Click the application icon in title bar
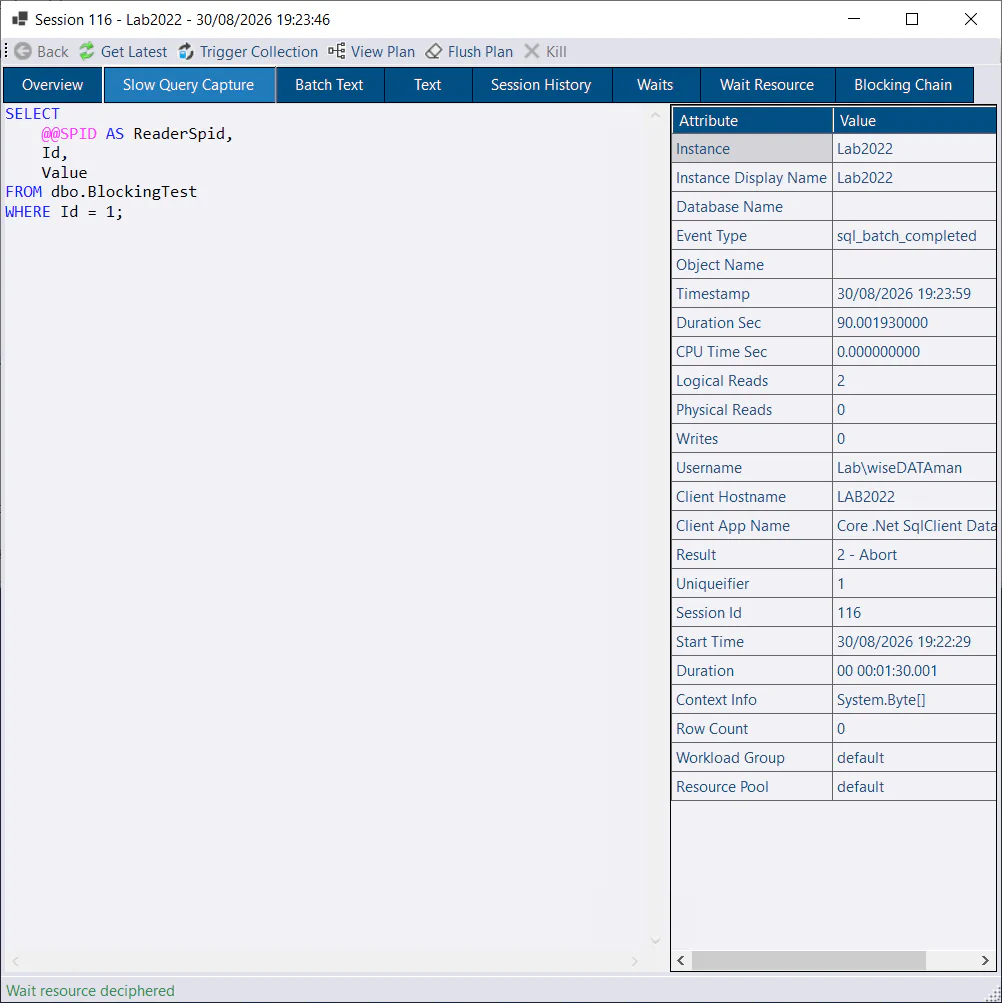Screen dimensions: 1002x1003 click(20, 19)
